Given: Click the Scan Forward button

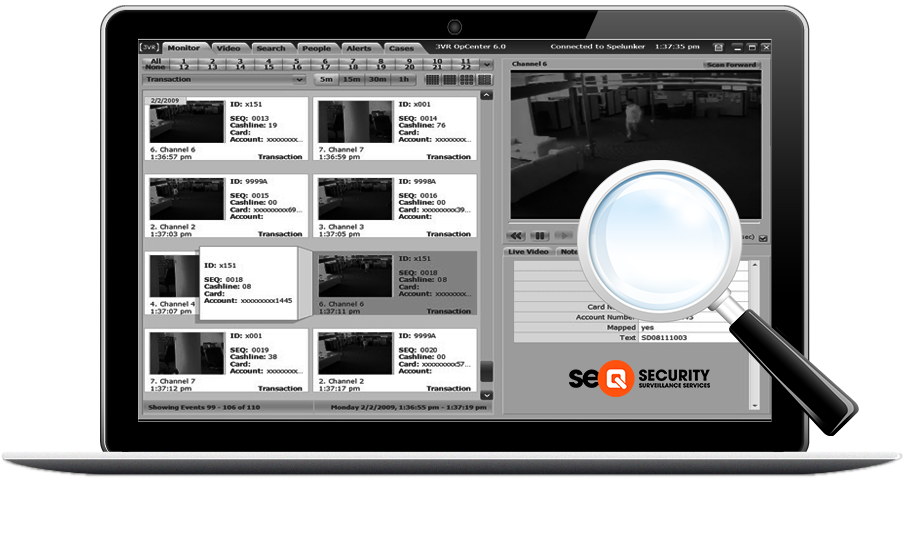Looking at the screenshot, I should pyautogui.click(x=730, y=64).
